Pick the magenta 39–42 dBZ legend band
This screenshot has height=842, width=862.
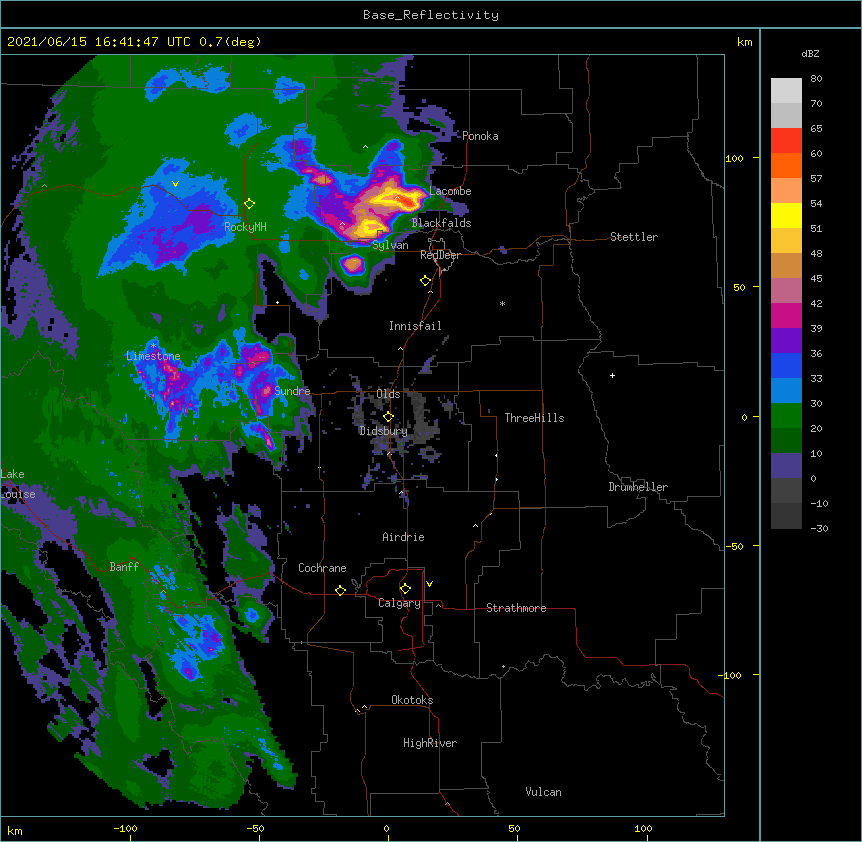click(x=786, y=315)
